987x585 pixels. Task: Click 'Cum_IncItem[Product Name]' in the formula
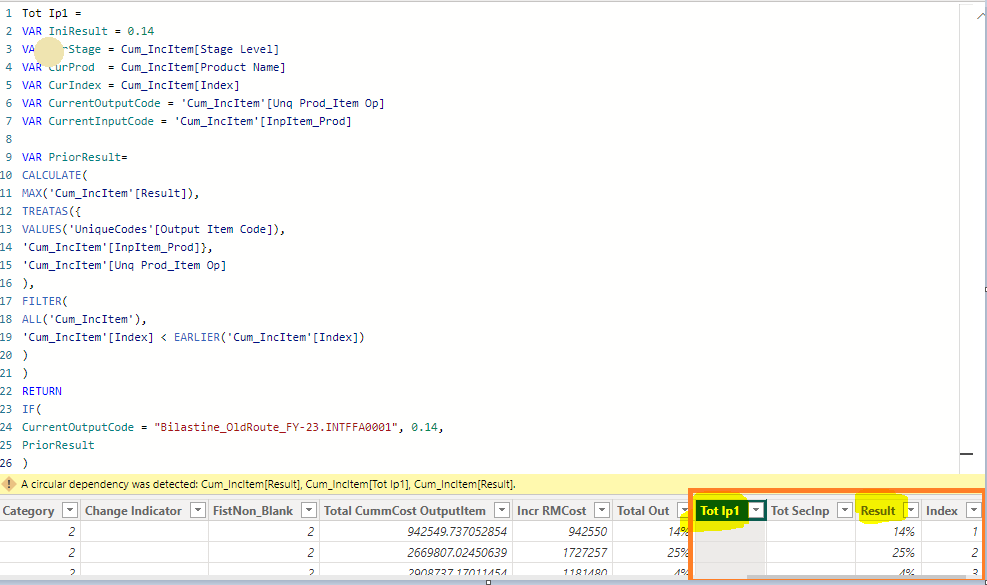(203, 67)
